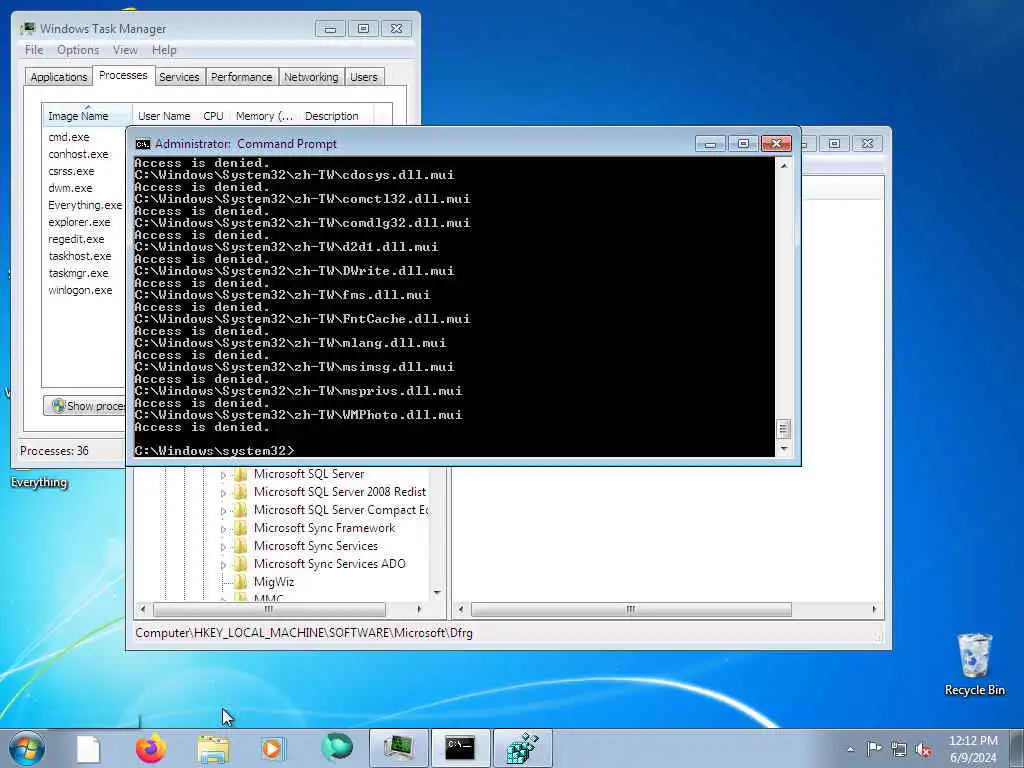Select cmd.exe in the process list
Viewport: 1024px width, 768px height.
click(x=69, y=137)
